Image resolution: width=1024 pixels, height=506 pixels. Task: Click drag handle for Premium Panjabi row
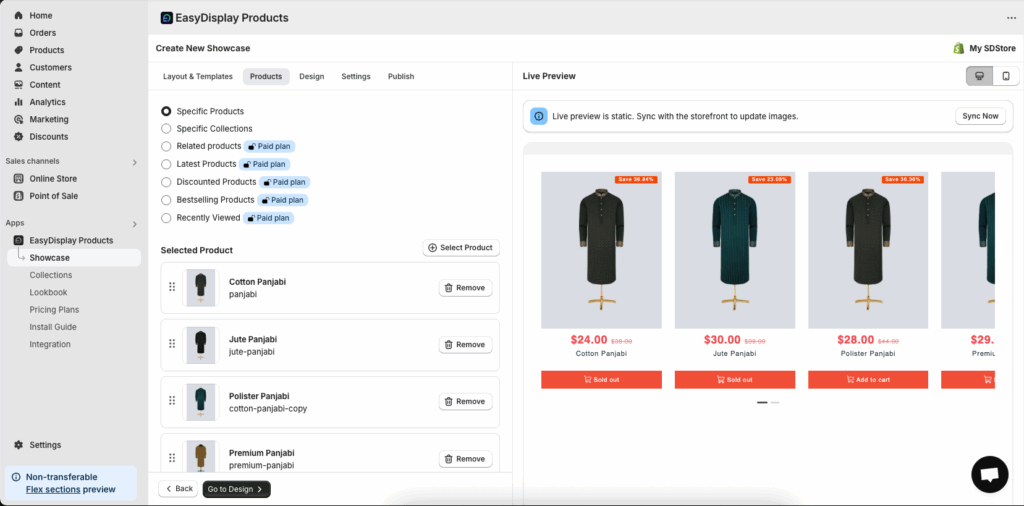(x=172, y=458)
